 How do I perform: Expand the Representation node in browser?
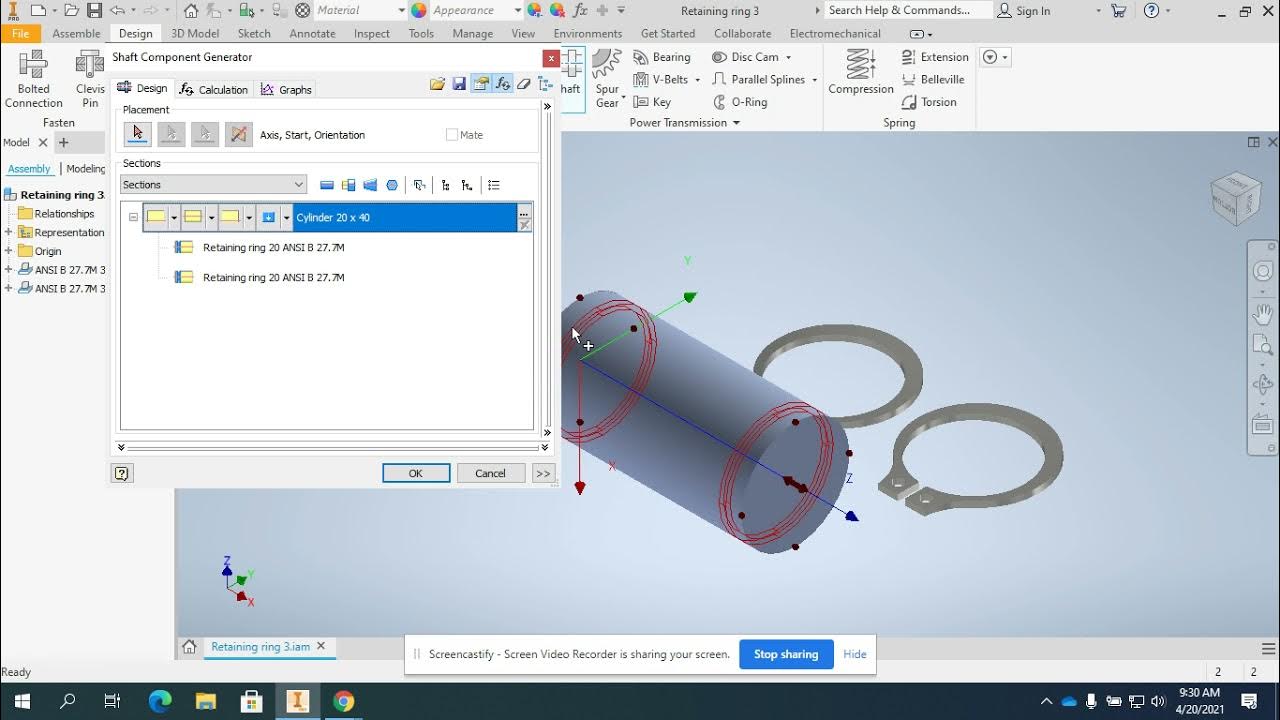coord(9,232)
